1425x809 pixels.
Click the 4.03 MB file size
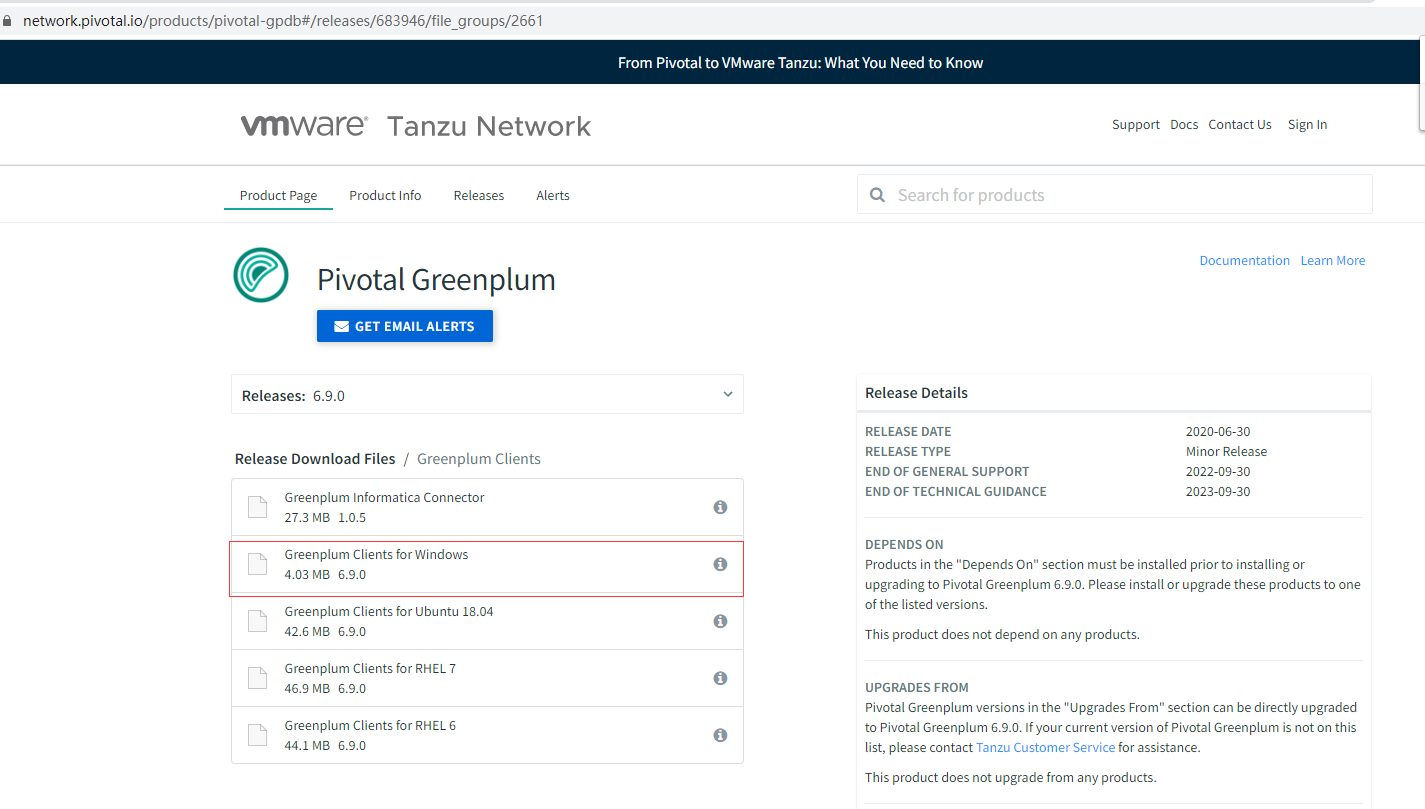click(x=307, y=575)
